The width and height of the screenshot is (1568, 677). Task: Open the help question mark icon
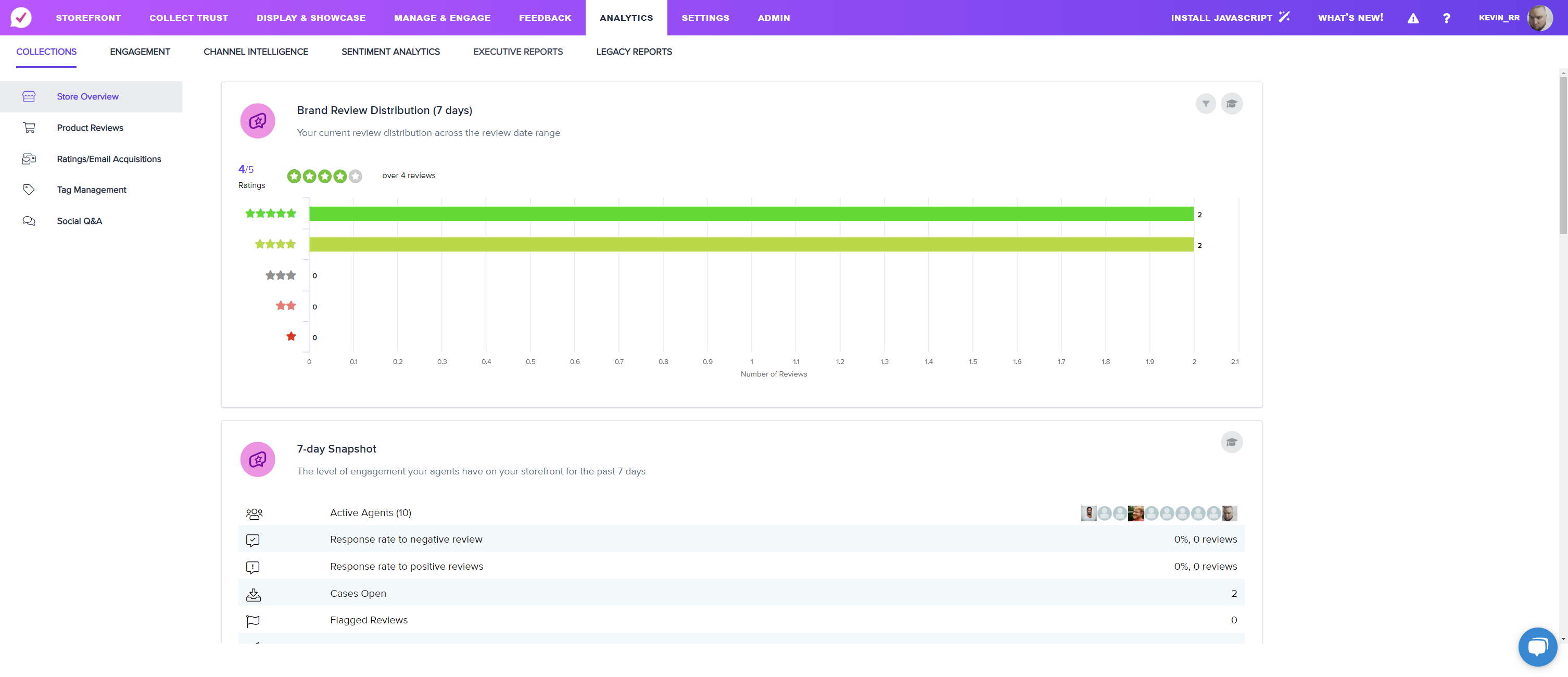click(1446, 18)
